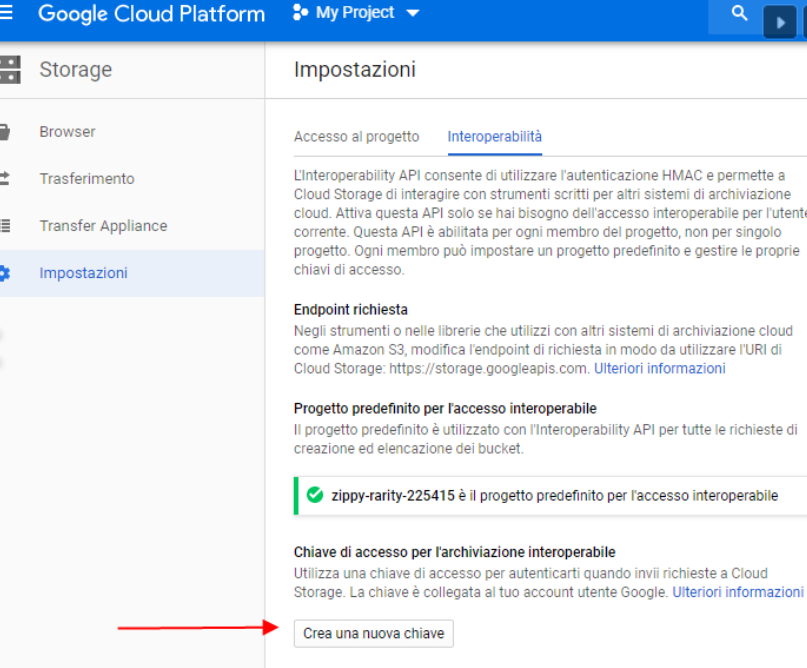This screenshot has width=807, height=668.
Task: Switch to Accesso al progetto tab
Action: pos(356,137)
